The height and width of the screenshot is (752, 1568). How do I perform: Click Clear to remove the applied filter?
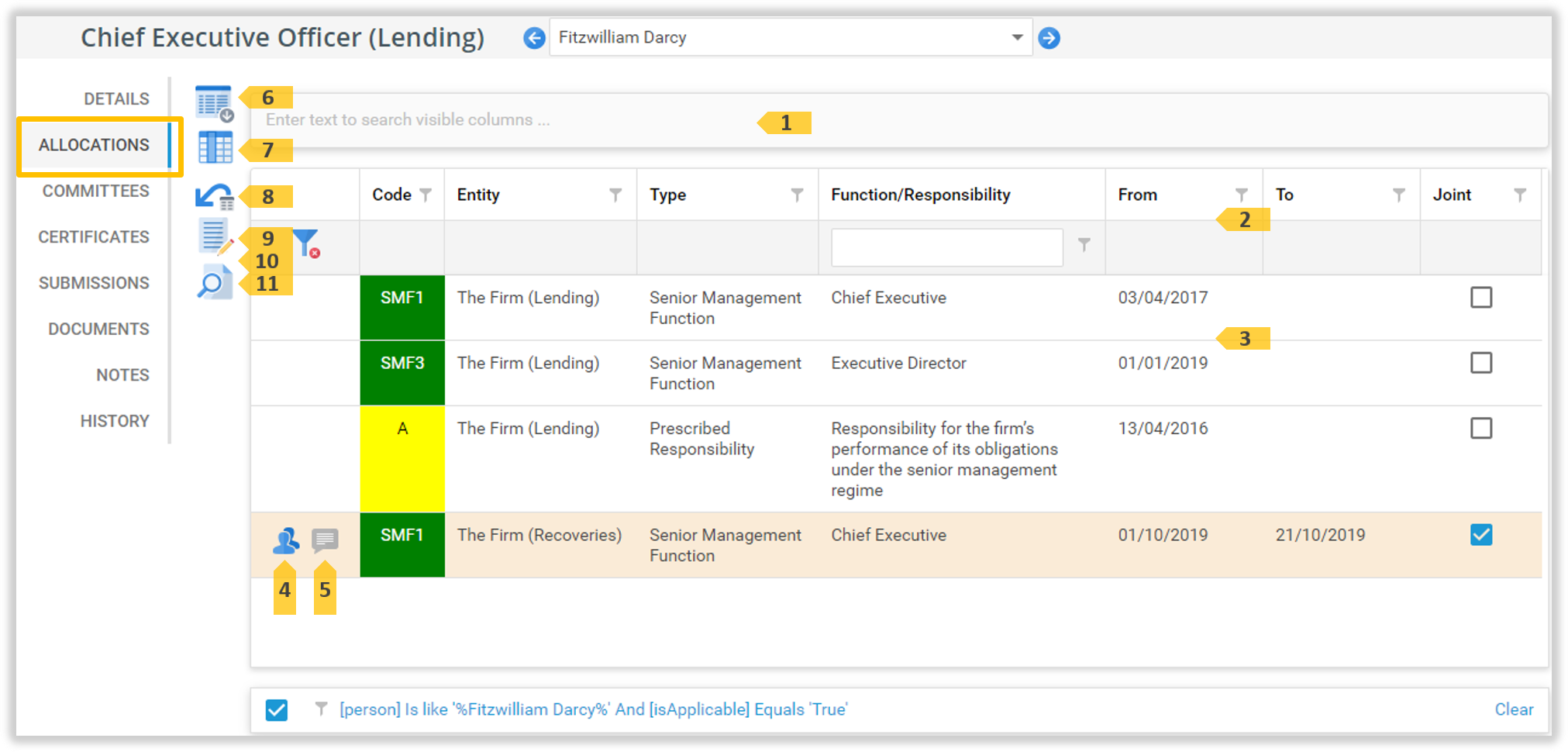1513,709
